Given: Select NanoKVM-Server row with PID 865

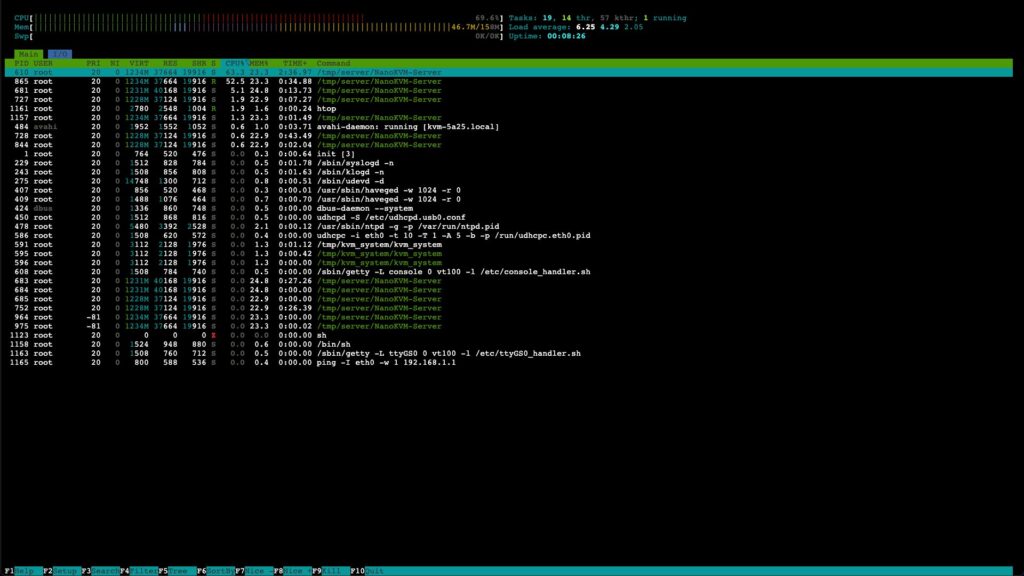Looking at the screenshot, I should point(509,82).
